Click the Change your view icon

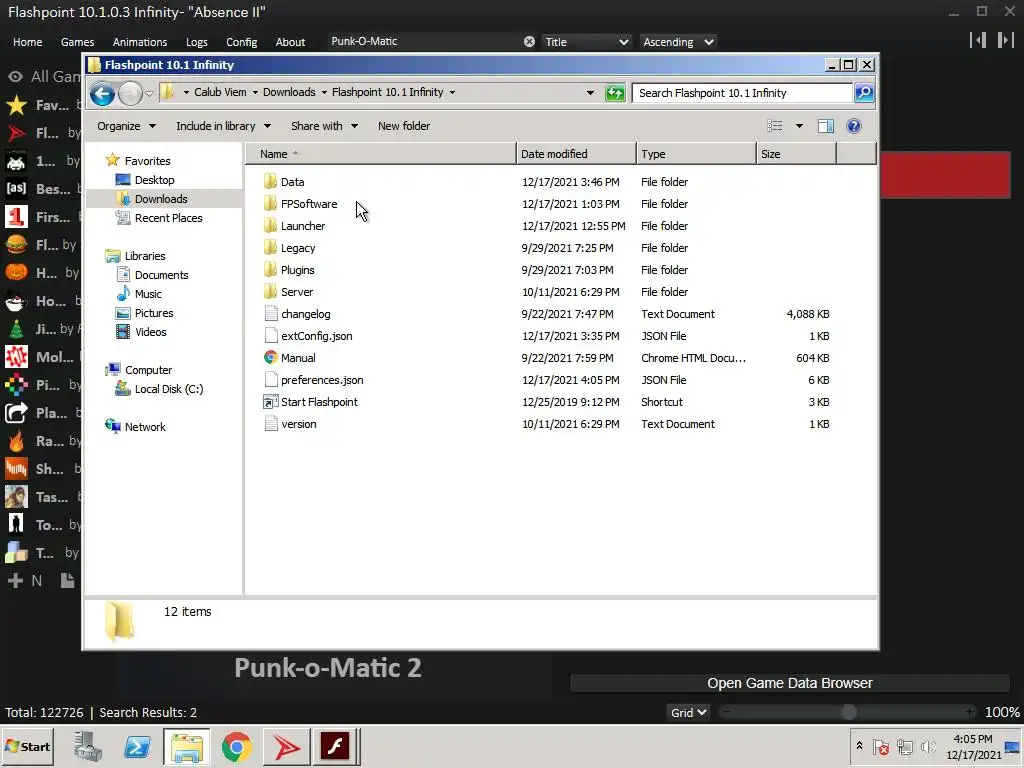tap(775, 126)
